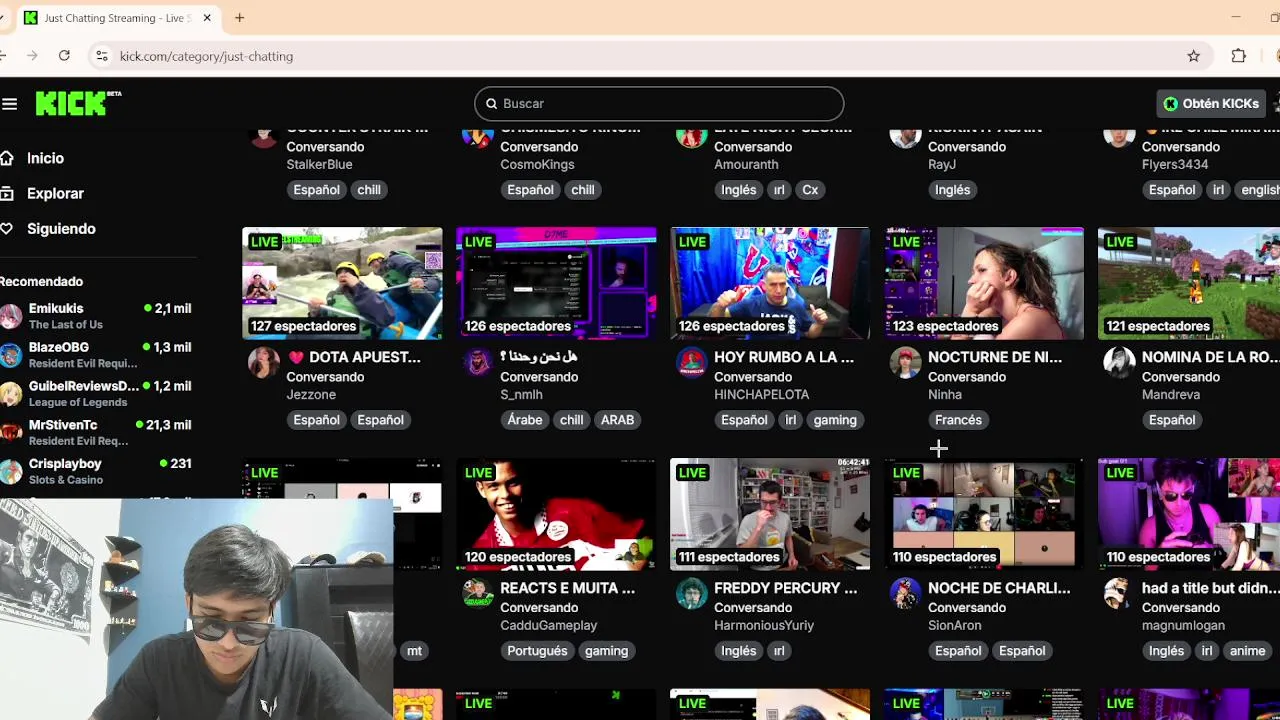Screen dimensions: 1280x720
Task: Open CadduGameplay's channel avatar
Action: [478, 594]
